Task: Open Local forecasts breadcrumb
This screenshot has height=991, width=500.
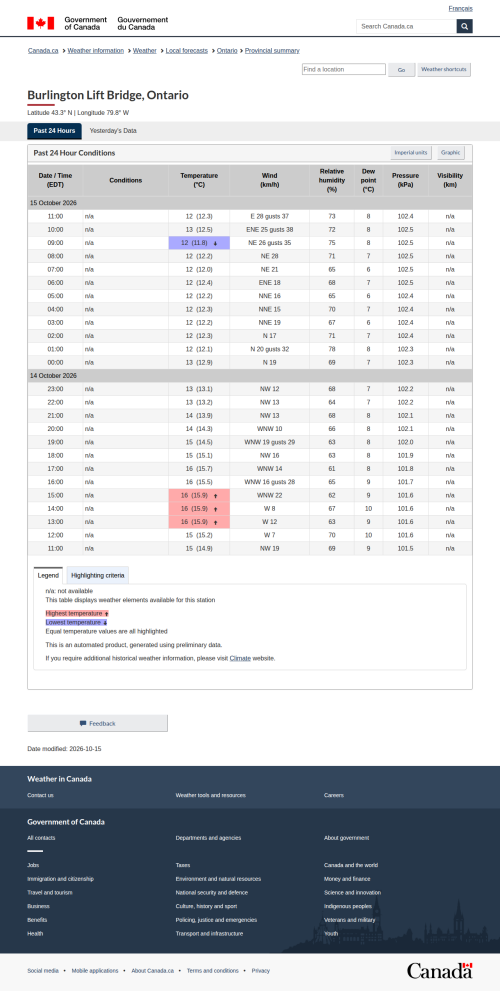Action: click(186, 51)
